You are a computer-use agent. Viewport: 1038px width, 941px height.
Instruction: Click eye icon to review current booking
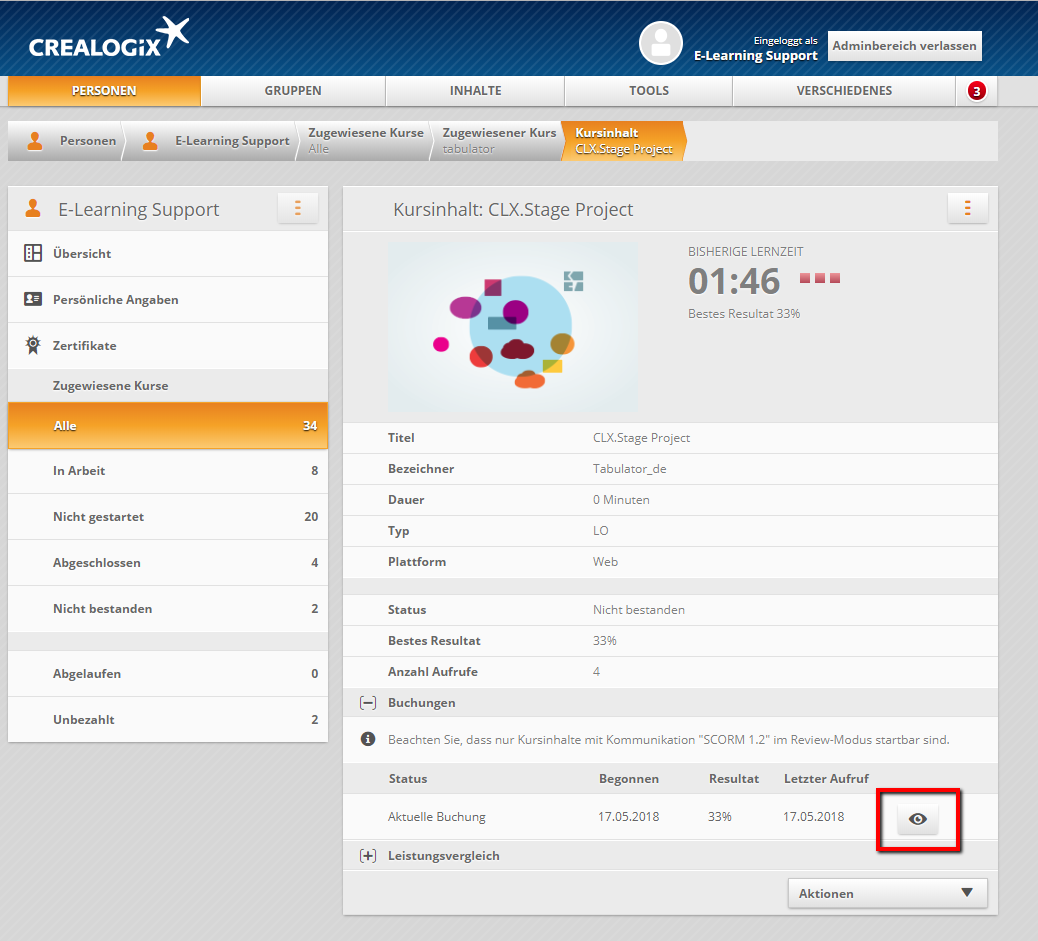918,819
